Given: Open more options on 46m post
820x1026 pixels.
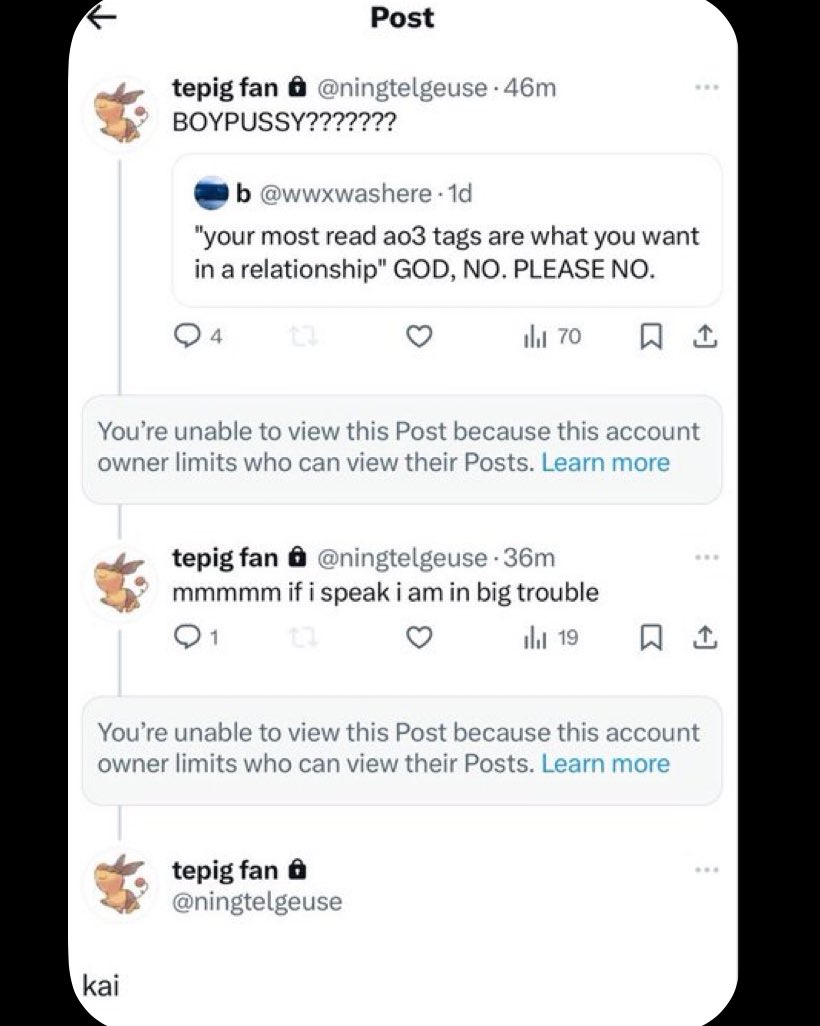Looking at the screenshot, I should coord(707,87).
